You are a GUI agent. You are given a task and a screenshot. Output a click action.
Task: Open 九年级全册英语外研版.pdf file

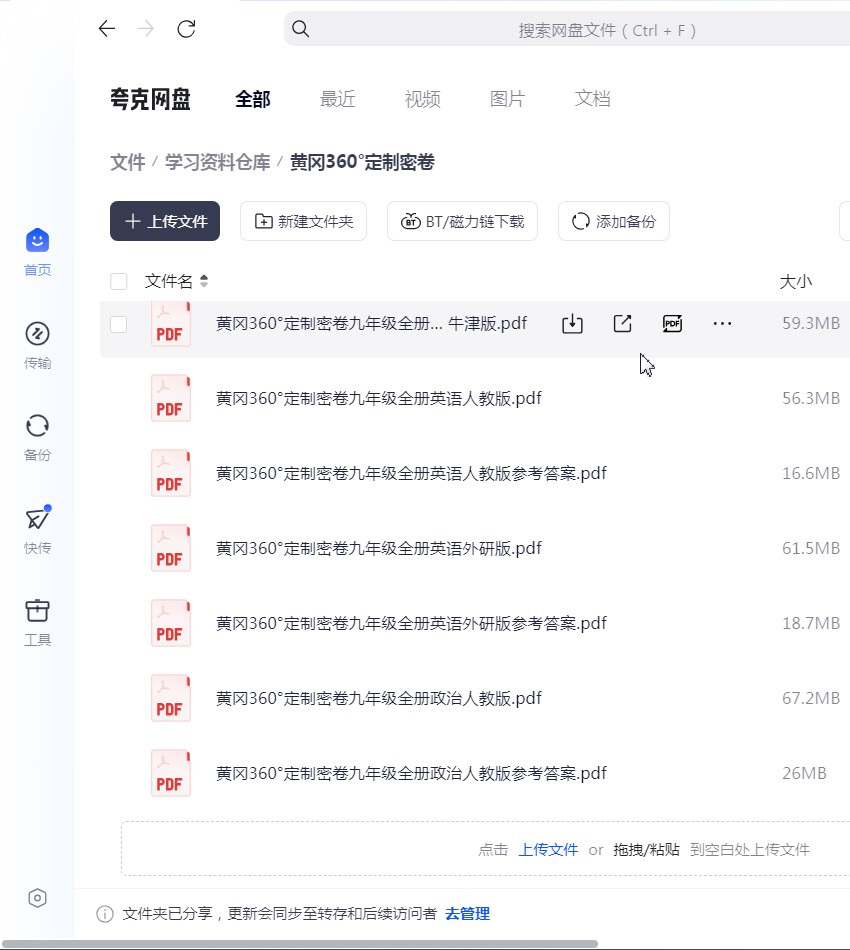tap(379, 548)
